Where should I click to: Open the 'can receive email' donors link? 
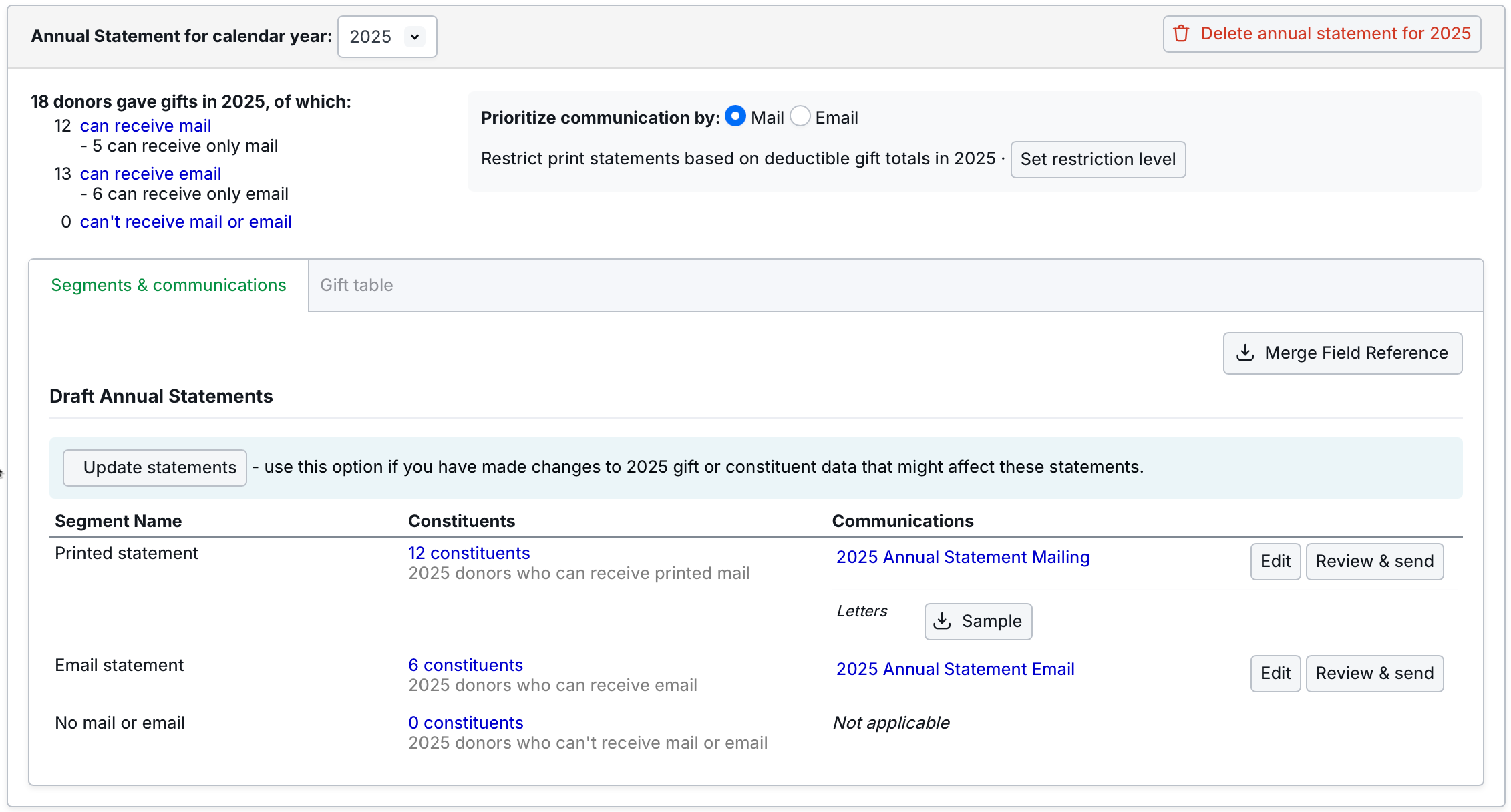coord(150,174)
